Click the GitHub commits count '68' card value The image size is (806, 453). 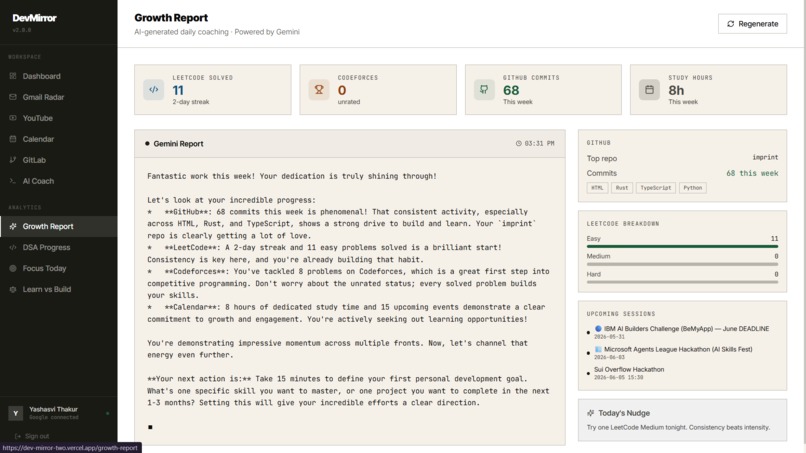(511, 90)
